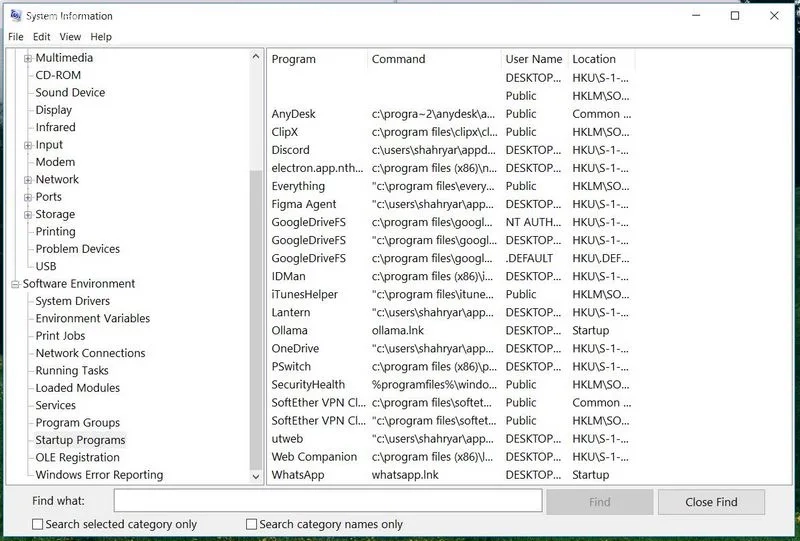Select Print Jobs in the tree

coord(60,335)
